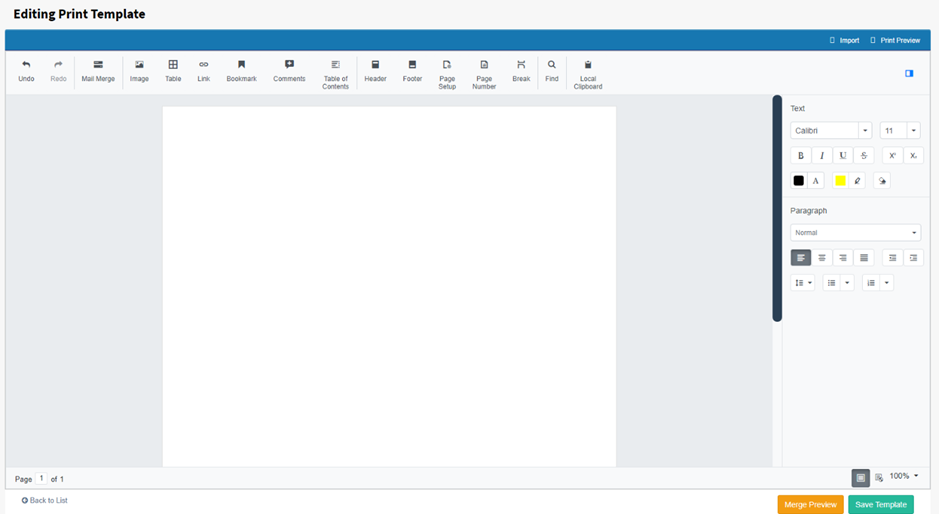Click the yellow highlight color swatch
939x514 pixels.
click(840, 180)
